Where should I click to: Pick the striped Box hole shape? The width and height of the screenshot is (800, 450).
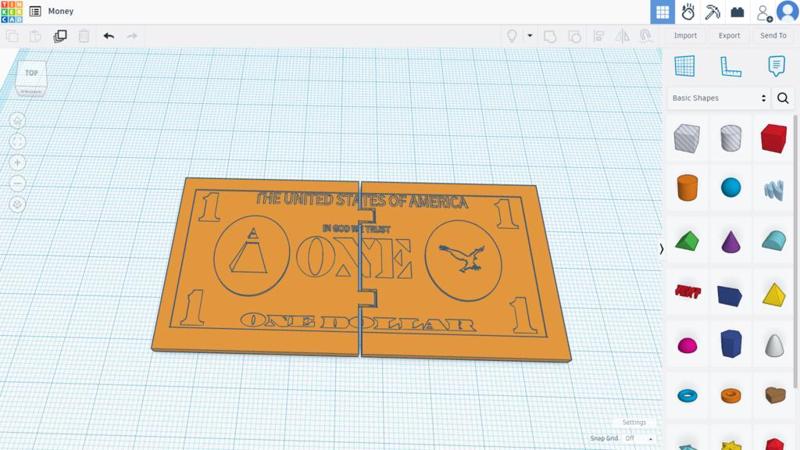pos(687,138)
